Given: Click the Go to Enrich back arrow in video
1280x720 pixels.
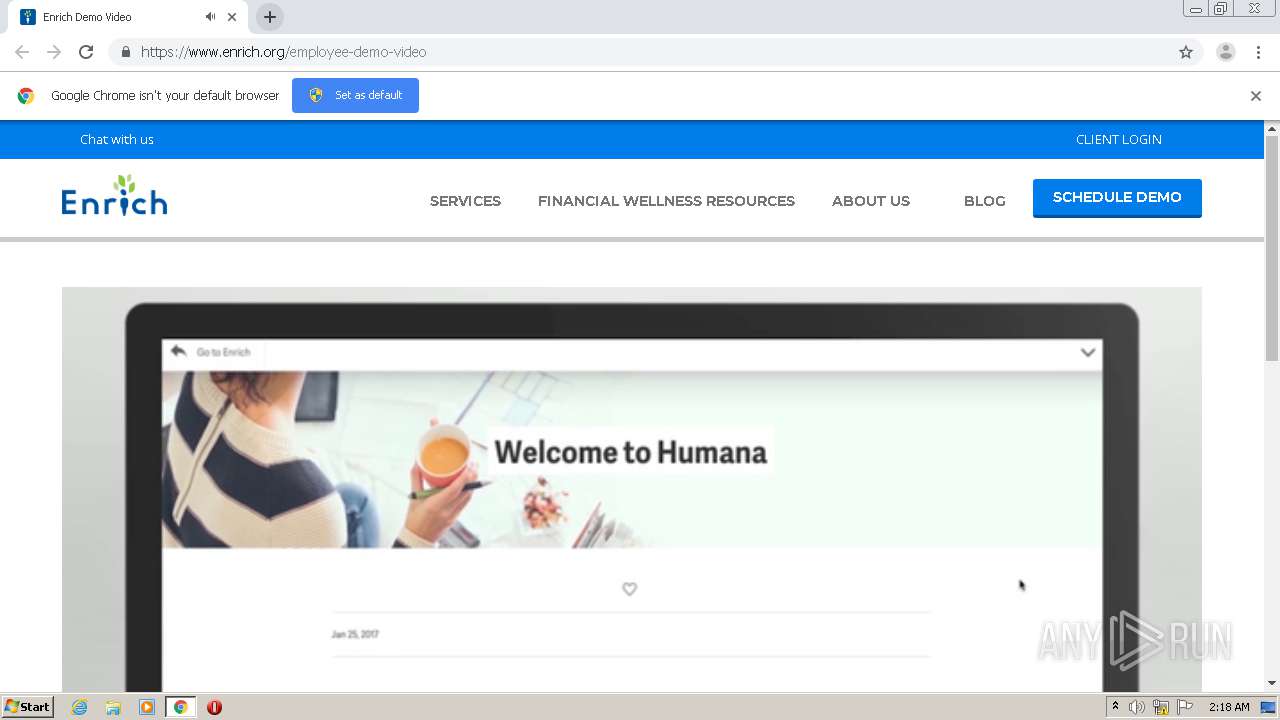Looking at the screenshot, I should coord(179,351).
